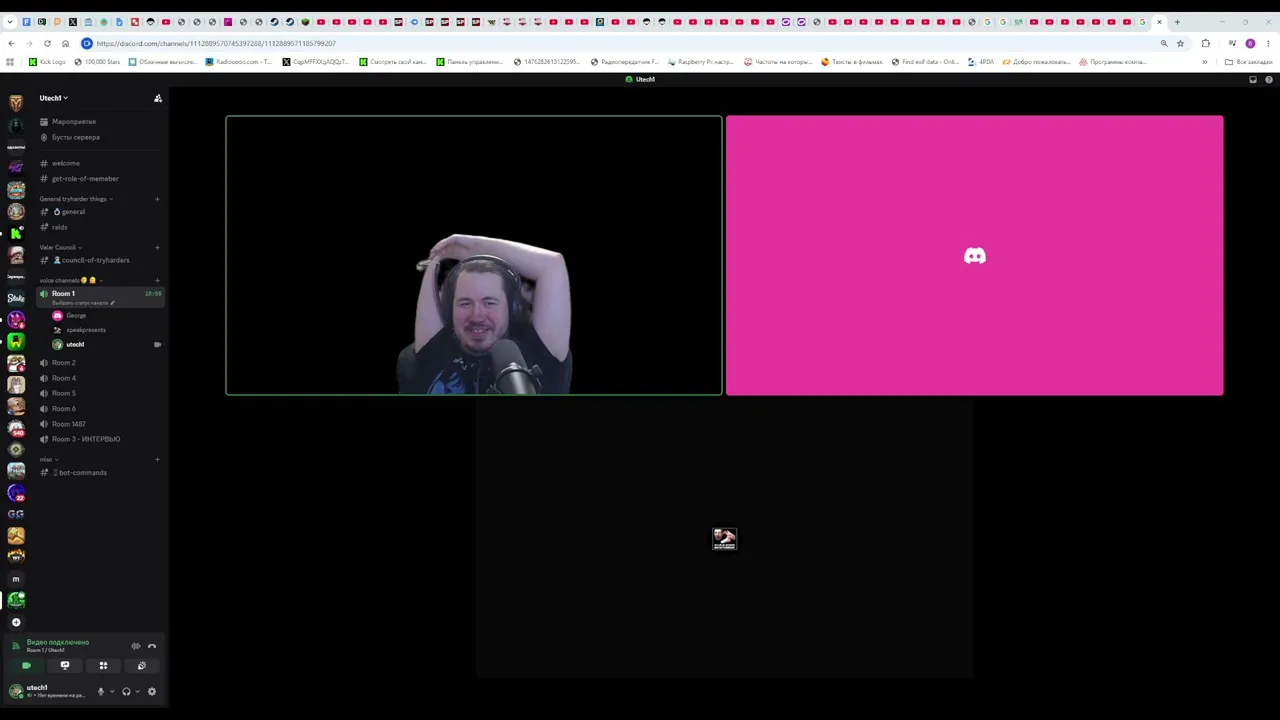Disconnect from voice with the hang-up icon
1280x720 pixels.
pos(152,646)
